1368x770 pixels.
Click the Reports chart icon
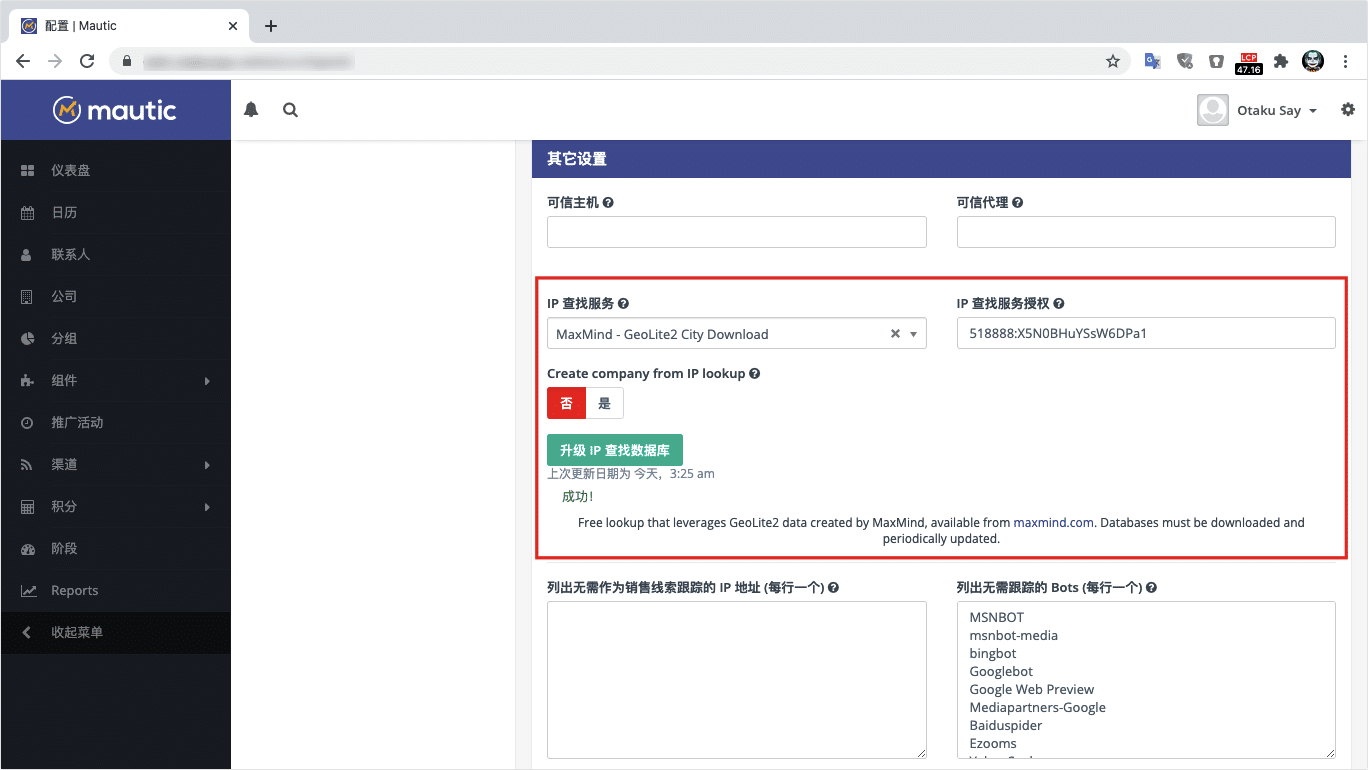[29, 591]
